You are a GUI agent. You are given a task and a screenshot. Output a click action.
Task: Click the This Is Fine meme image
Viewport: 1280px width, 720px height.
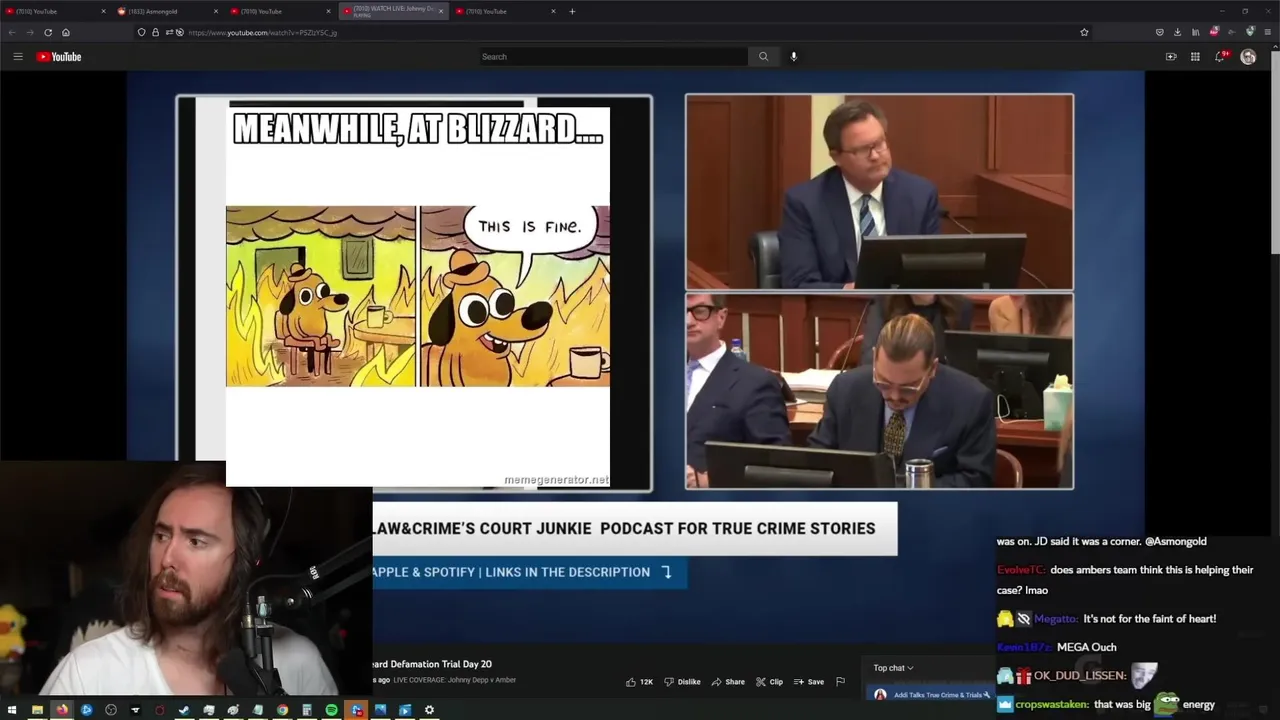point(418,296)
